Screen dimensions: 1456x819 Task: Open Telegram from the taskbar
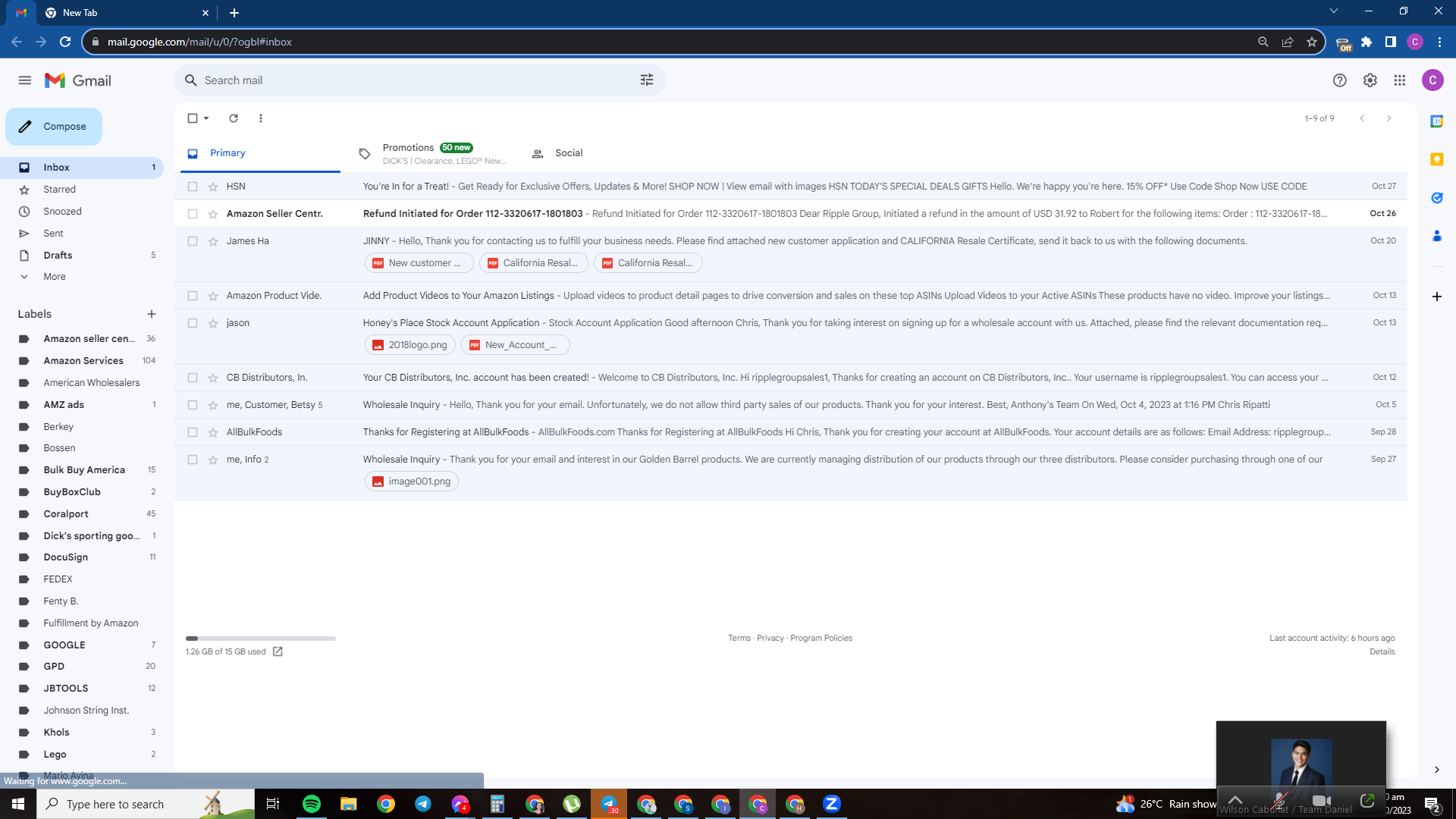(x=423, y=804)
